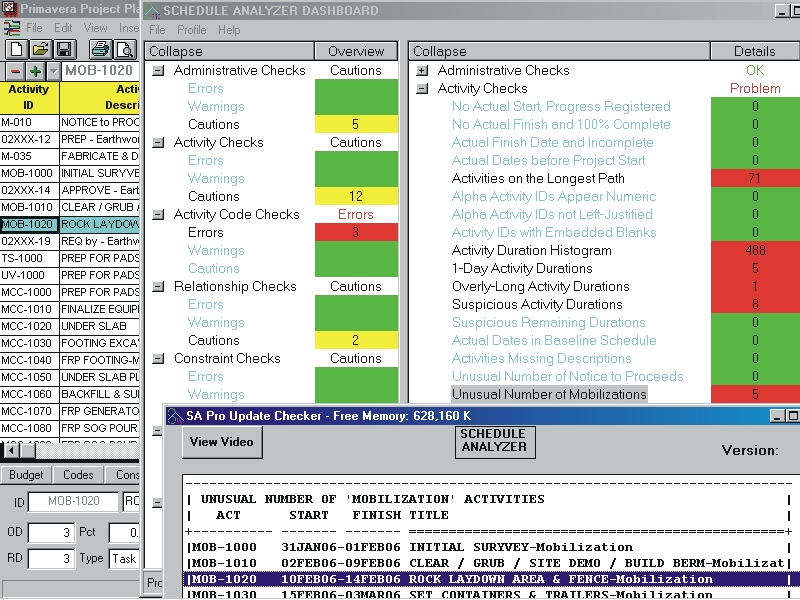Click the yellow Relationship Cautions count 2
The image size is (800, 600).
coord(356,340)
